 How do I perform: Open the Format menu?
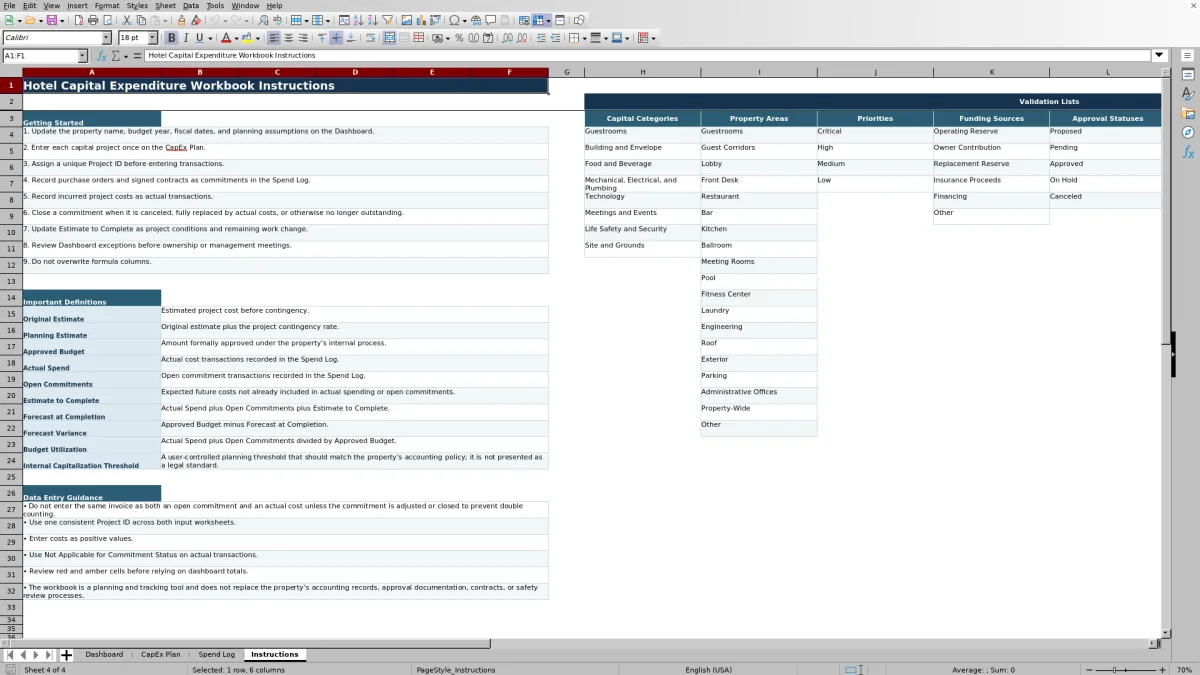[x=107, y=5]
